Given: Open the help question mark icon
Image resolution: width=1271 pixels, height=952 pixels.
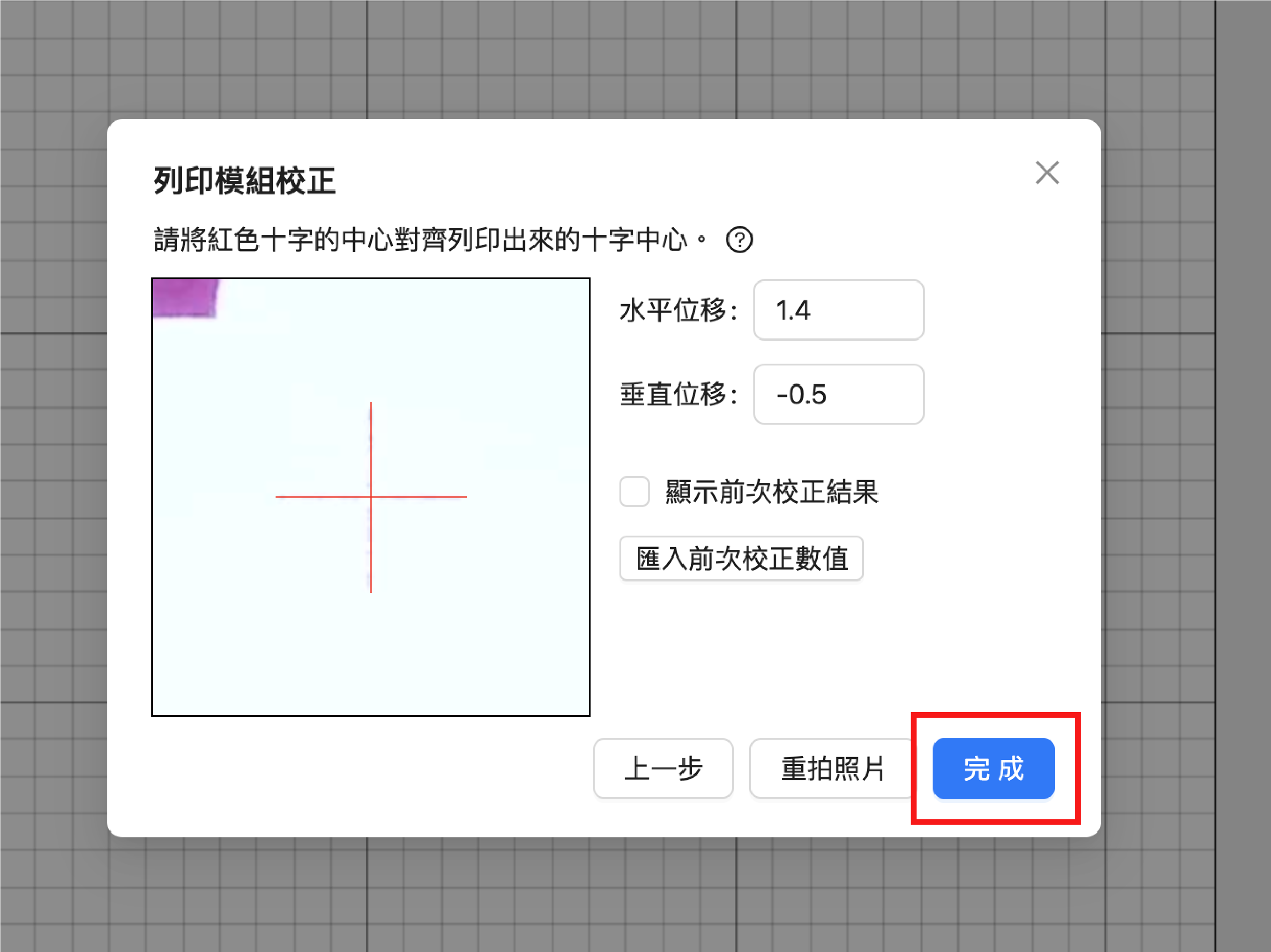Looking at the screenshot, I should point(740,240).
